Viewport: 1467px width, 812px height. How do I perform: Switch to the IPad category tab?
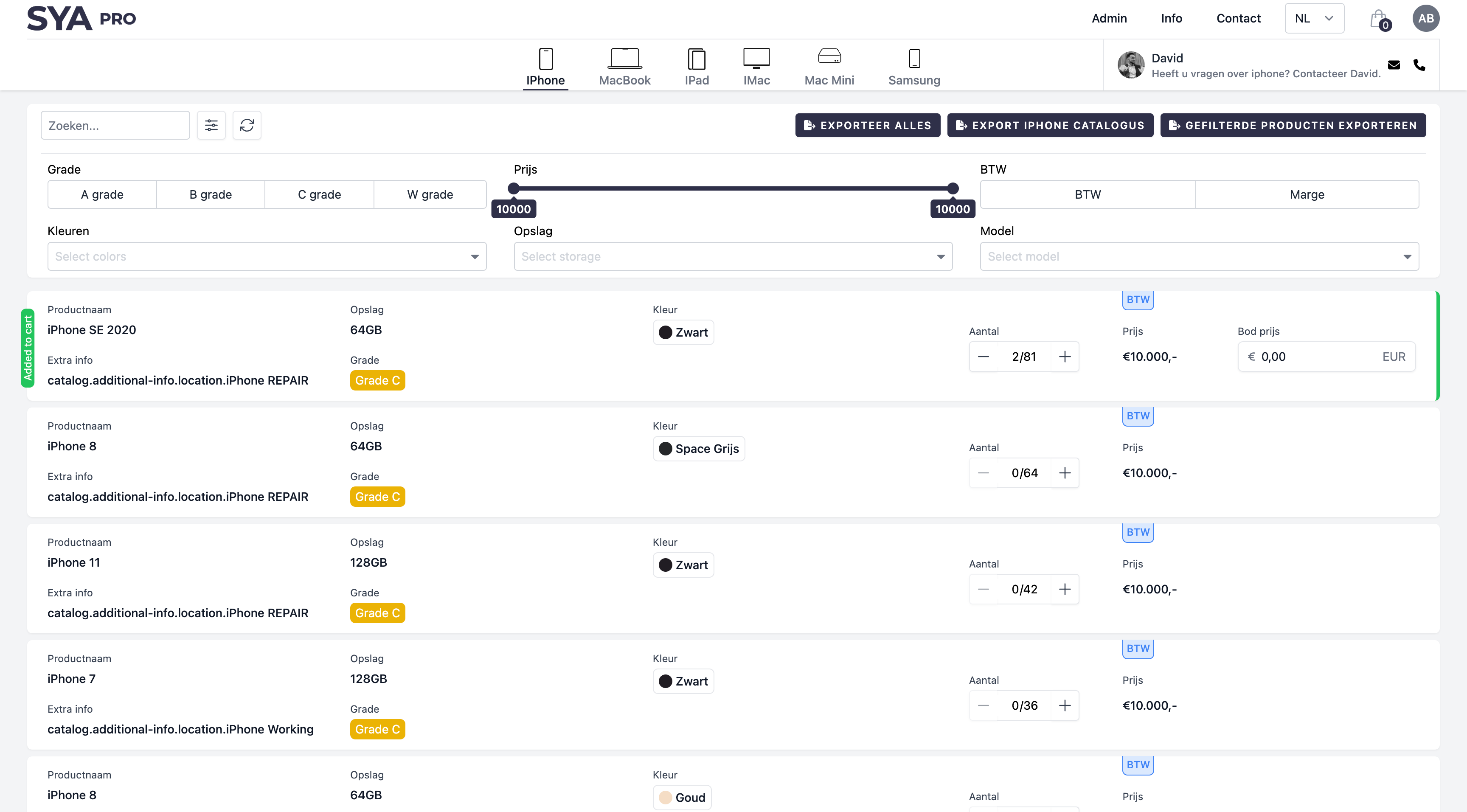pos(697,67)
